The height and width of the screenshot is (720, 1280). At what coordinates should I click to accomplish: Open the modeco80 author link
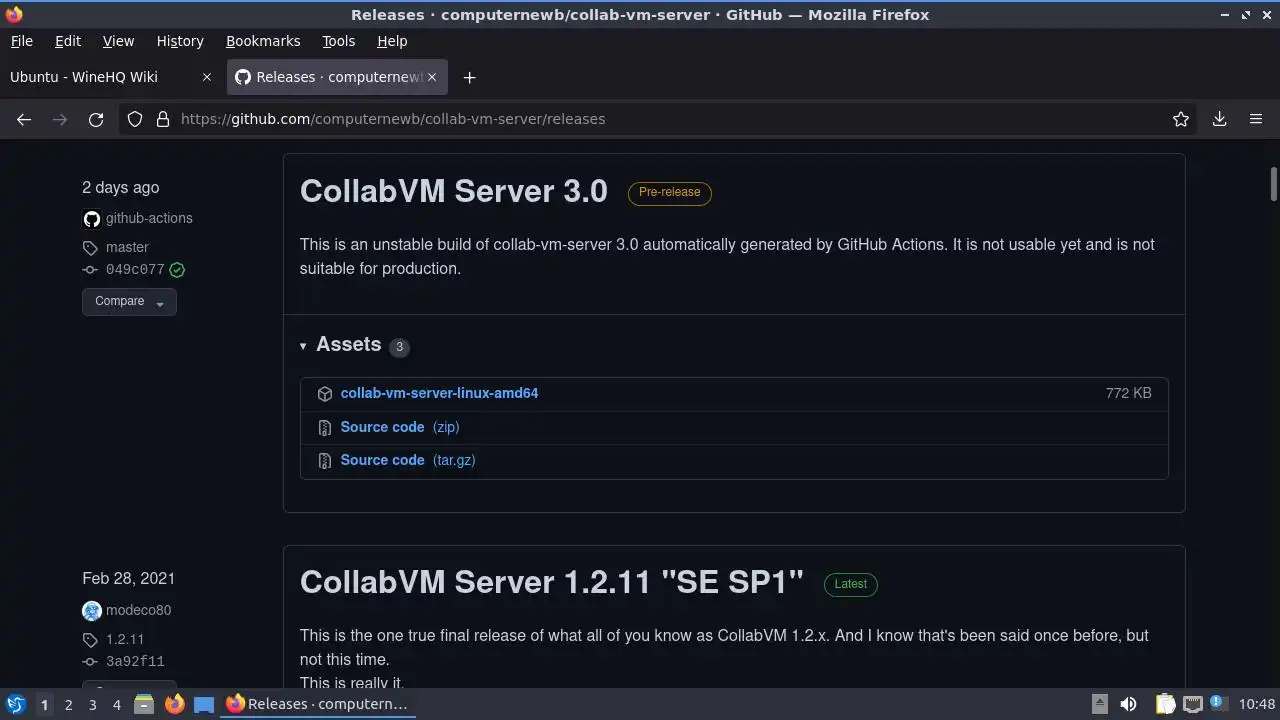coord(138,610)
